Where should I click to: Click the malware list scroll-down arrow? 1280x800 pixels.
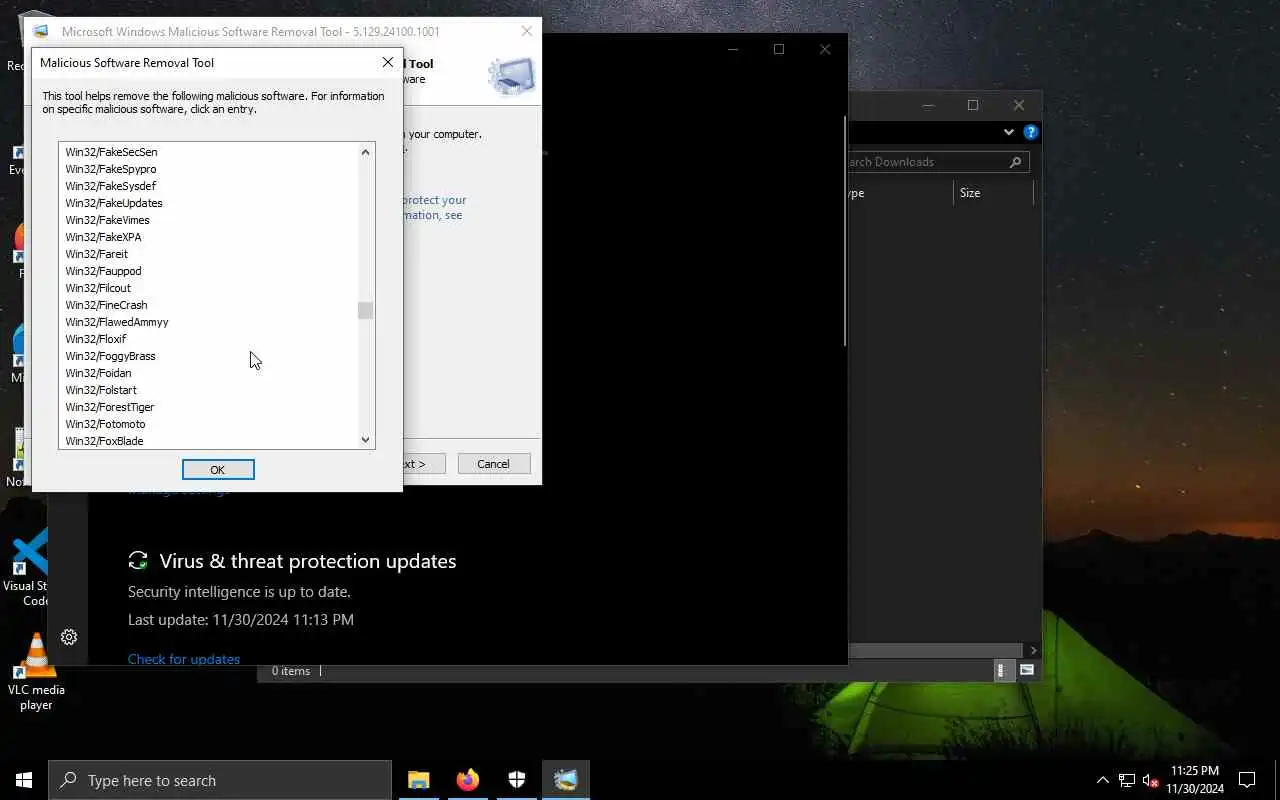click(x=365, y=440)
